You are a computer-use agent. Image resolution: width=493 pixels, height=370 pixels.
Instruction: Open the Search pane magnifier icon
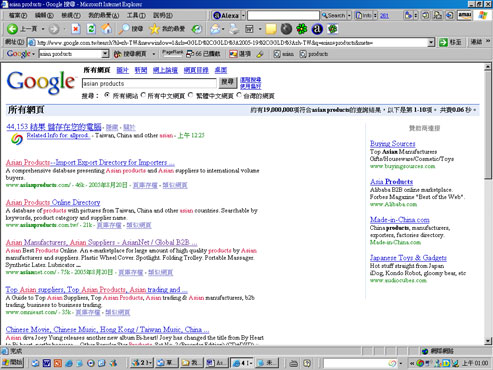point(124,29)
